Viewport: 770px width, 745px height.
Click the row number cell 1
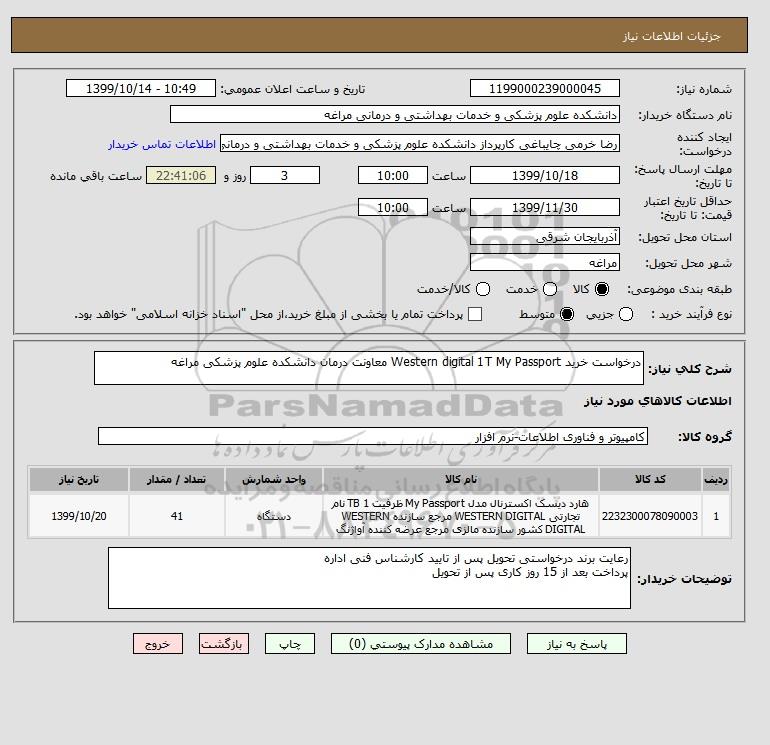[716, 516]
